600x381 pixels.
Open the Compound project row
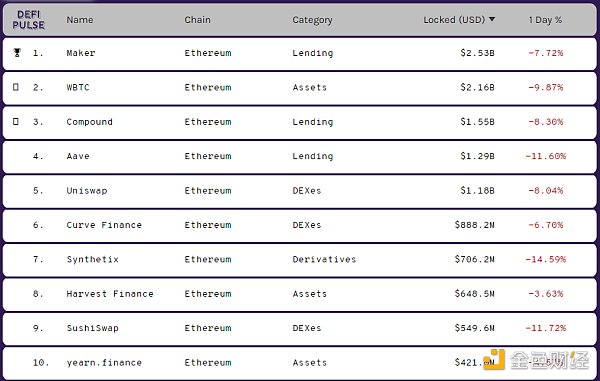(300, 122)
